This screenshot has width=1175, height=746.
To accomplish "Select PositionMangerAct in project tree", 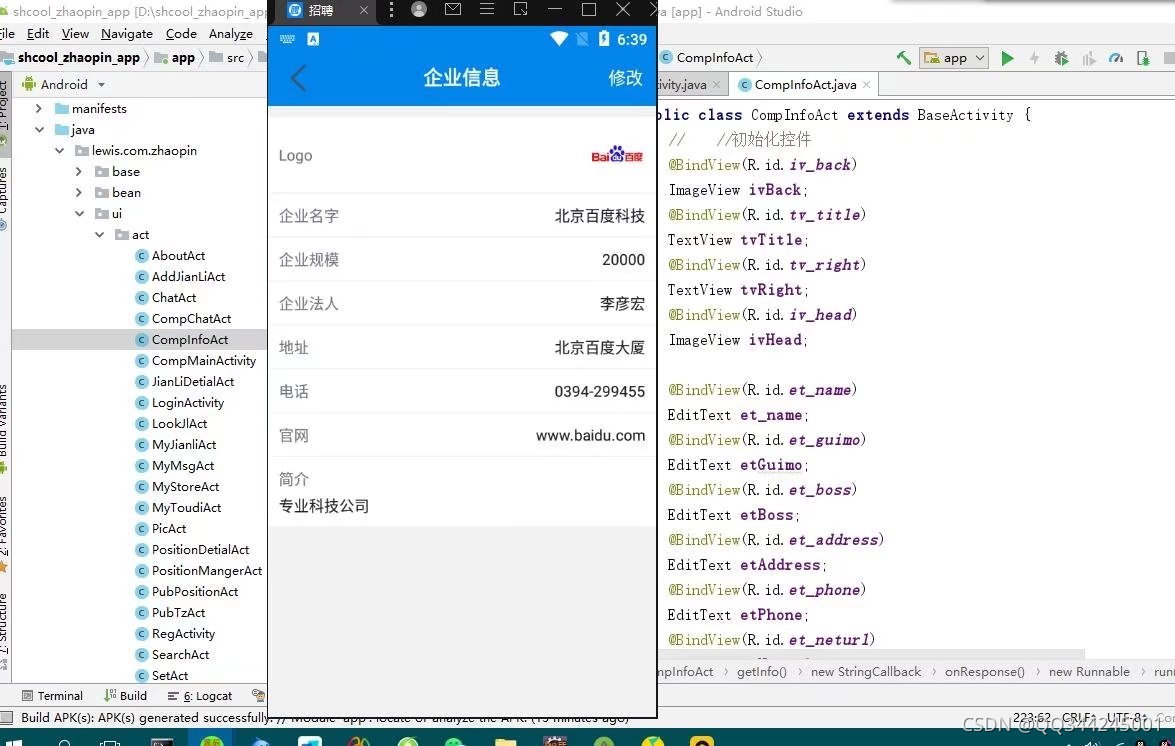I will click(207, 570).
